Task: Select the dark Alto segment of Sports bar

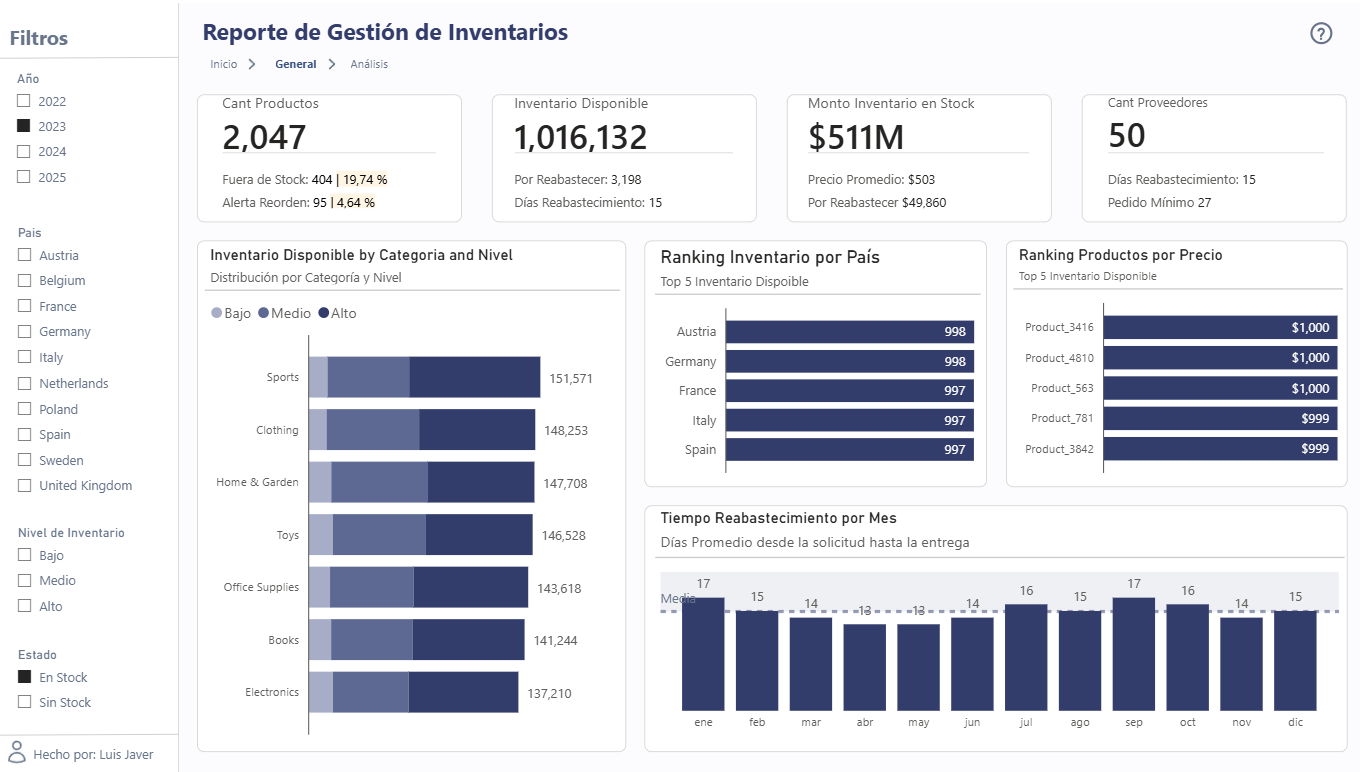Action: pyautogui.click(x=475, y=377)
